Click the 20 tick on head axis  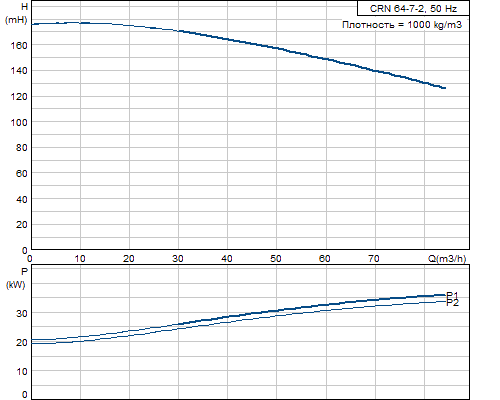[x=22, y=225]
